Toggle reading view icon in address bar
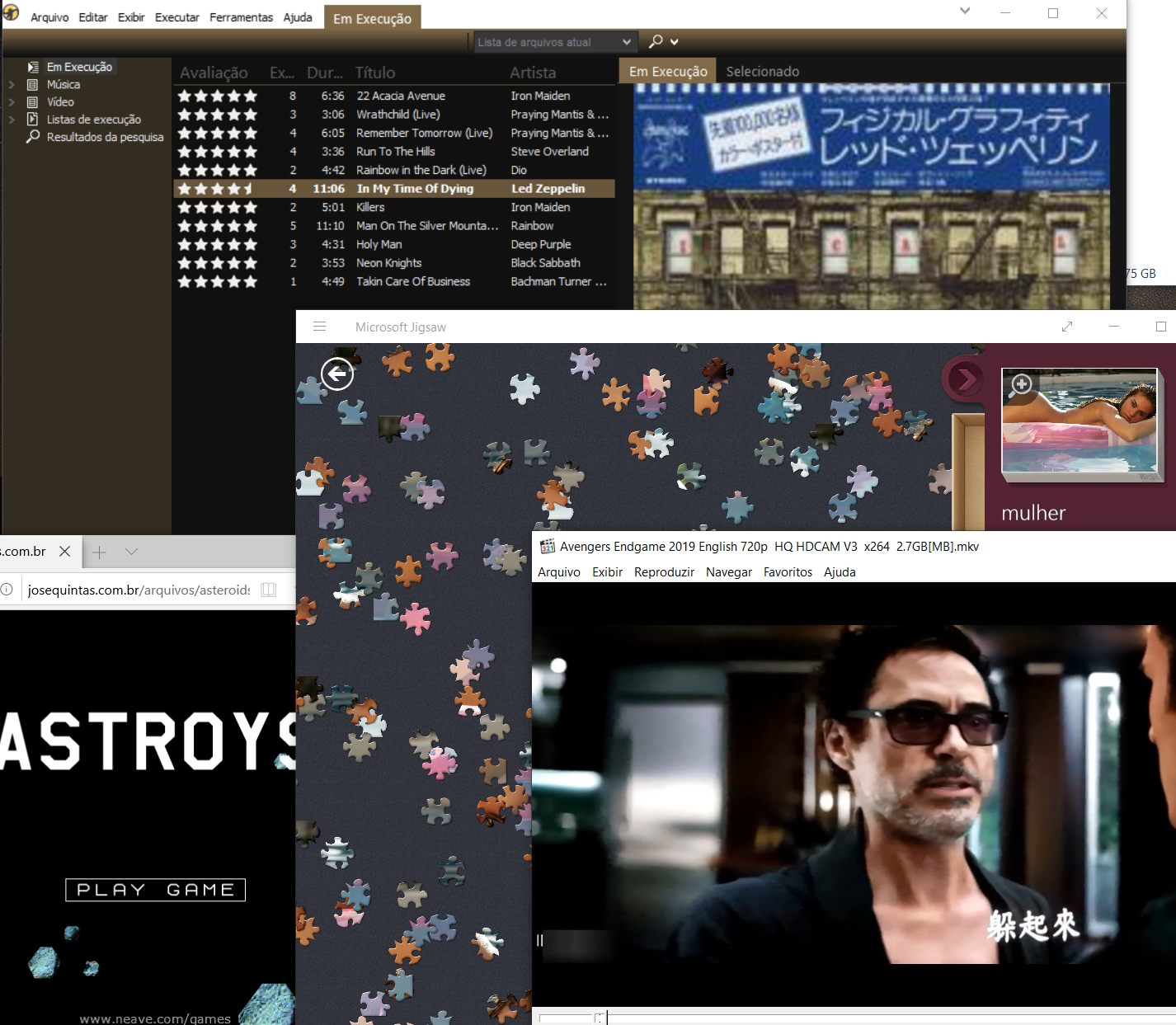Viewport: 1176px width, 1025px height. coord(268,590)
